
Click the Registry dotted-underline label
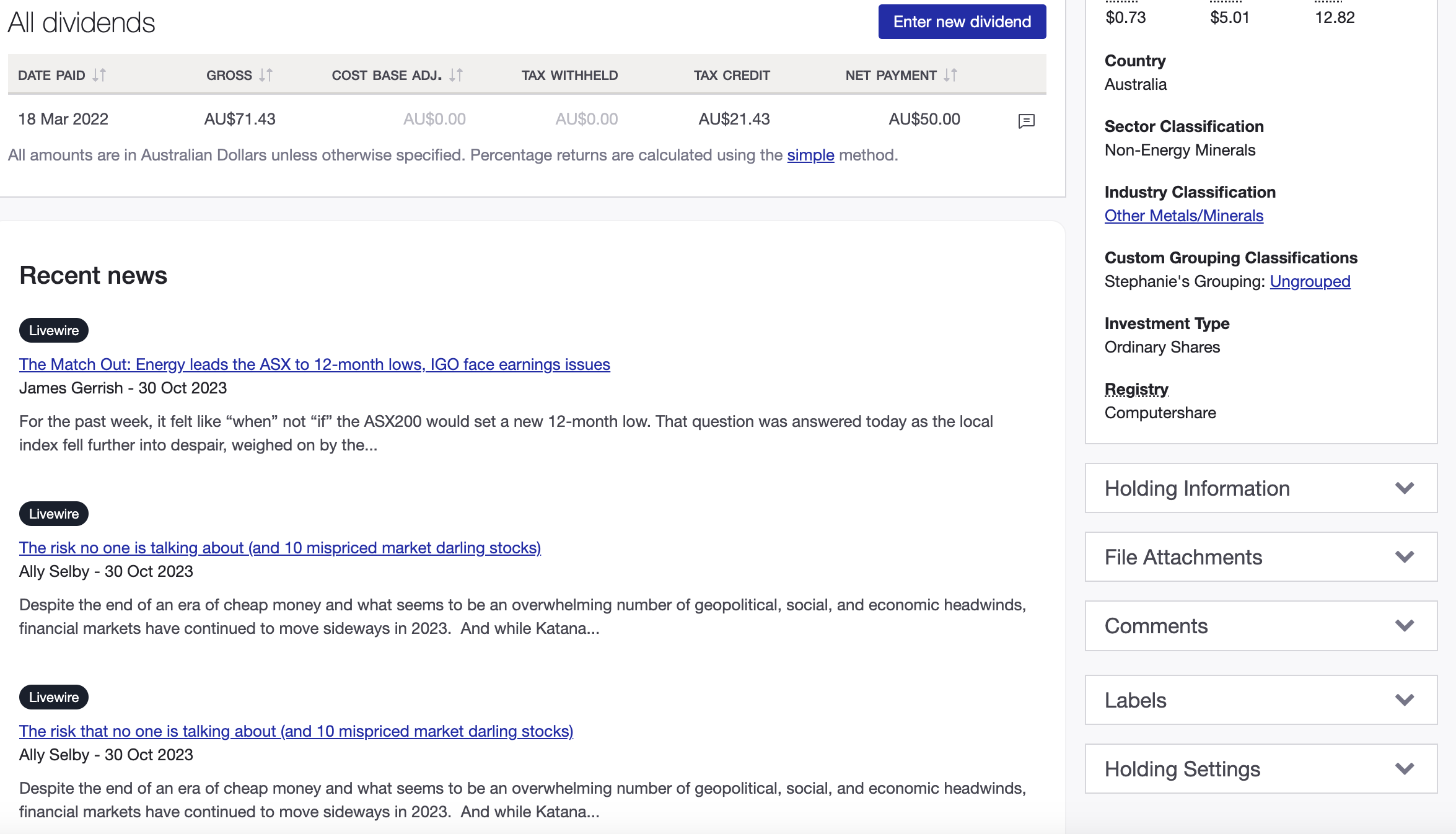pyautogui.click(x=1136, y=389)
